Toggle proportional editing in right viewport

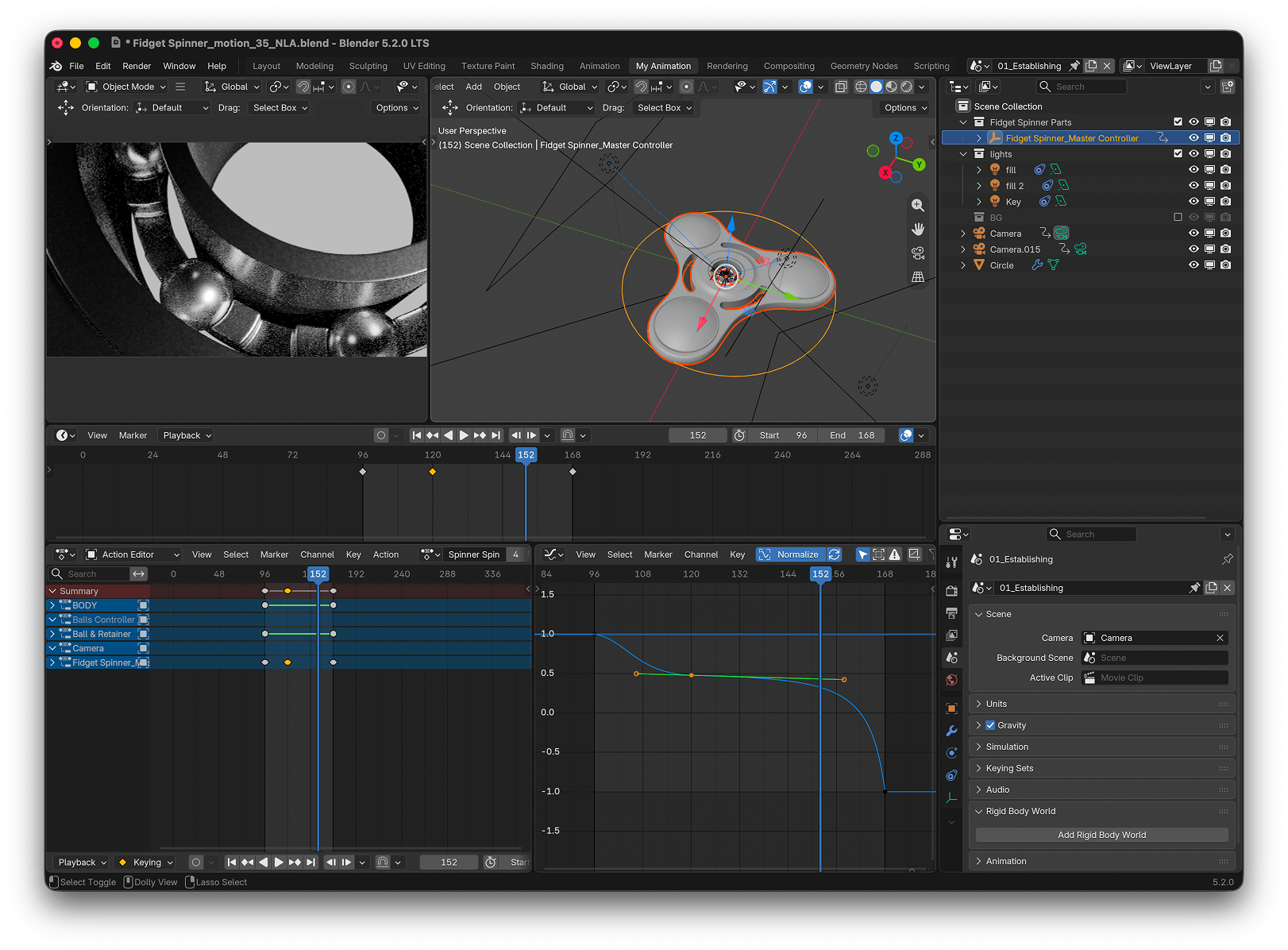pyautogui.click(x=687, y=87)
